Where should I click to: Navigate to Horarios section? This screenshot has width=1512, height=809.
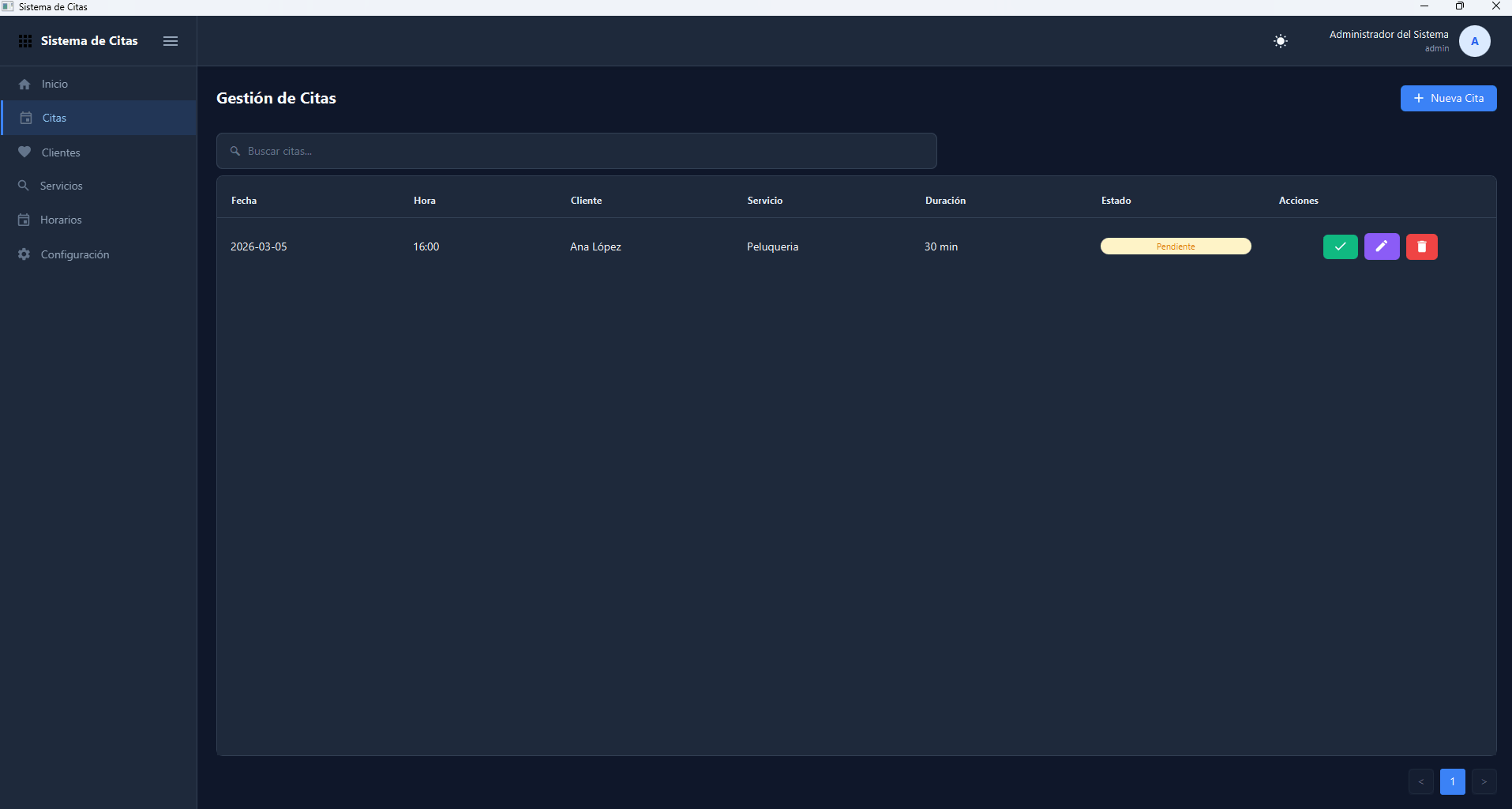point(61,220)
